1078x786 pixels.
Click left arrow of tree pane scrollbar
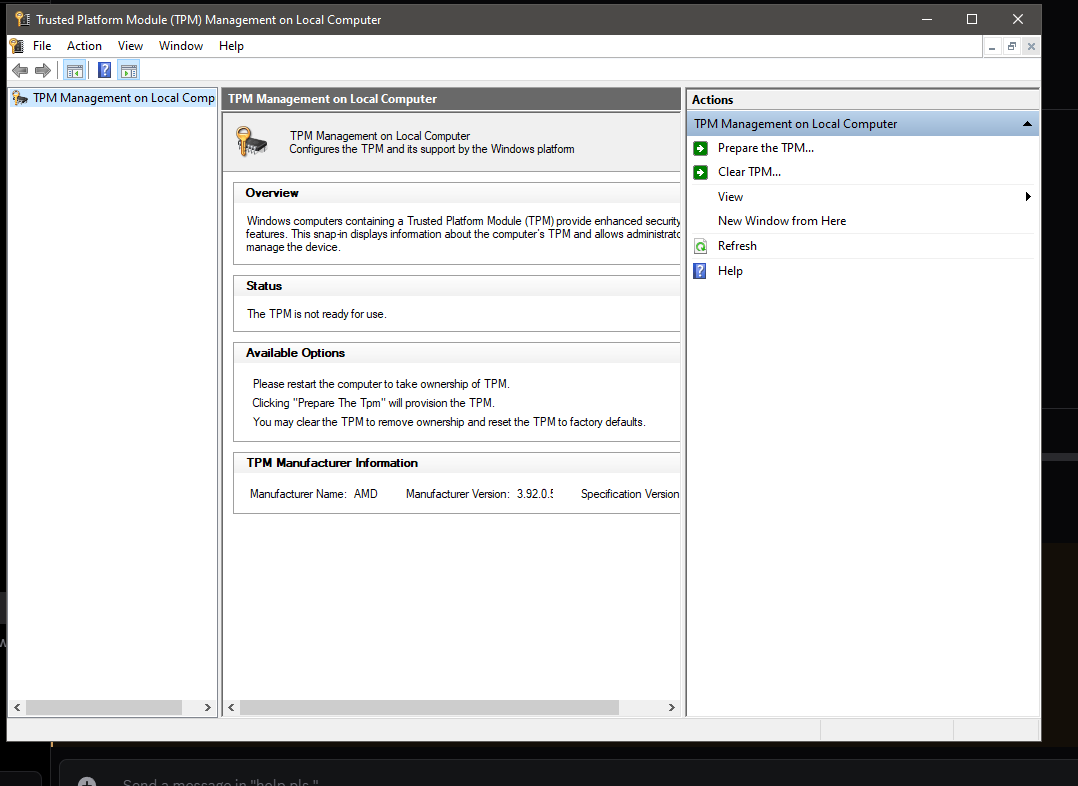[17, 708]
